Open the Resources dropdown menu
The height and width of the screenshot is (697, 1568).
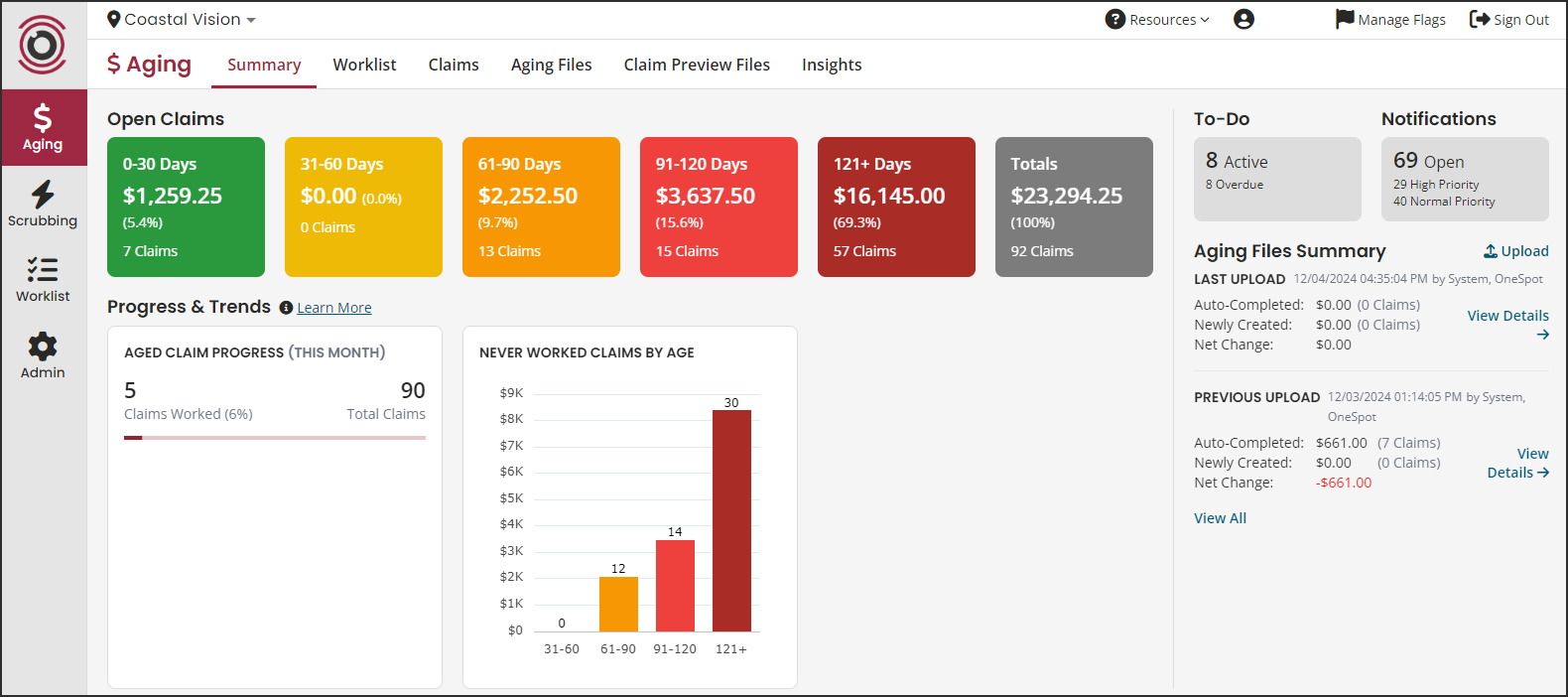pyautogui.click(x=1157, y=20)
